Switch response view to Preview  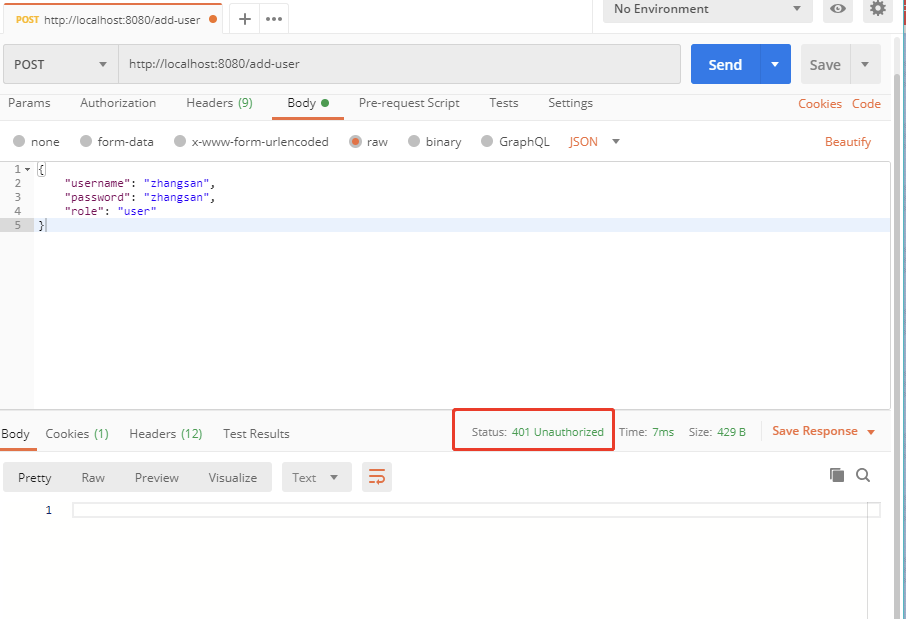pos(157,477)
